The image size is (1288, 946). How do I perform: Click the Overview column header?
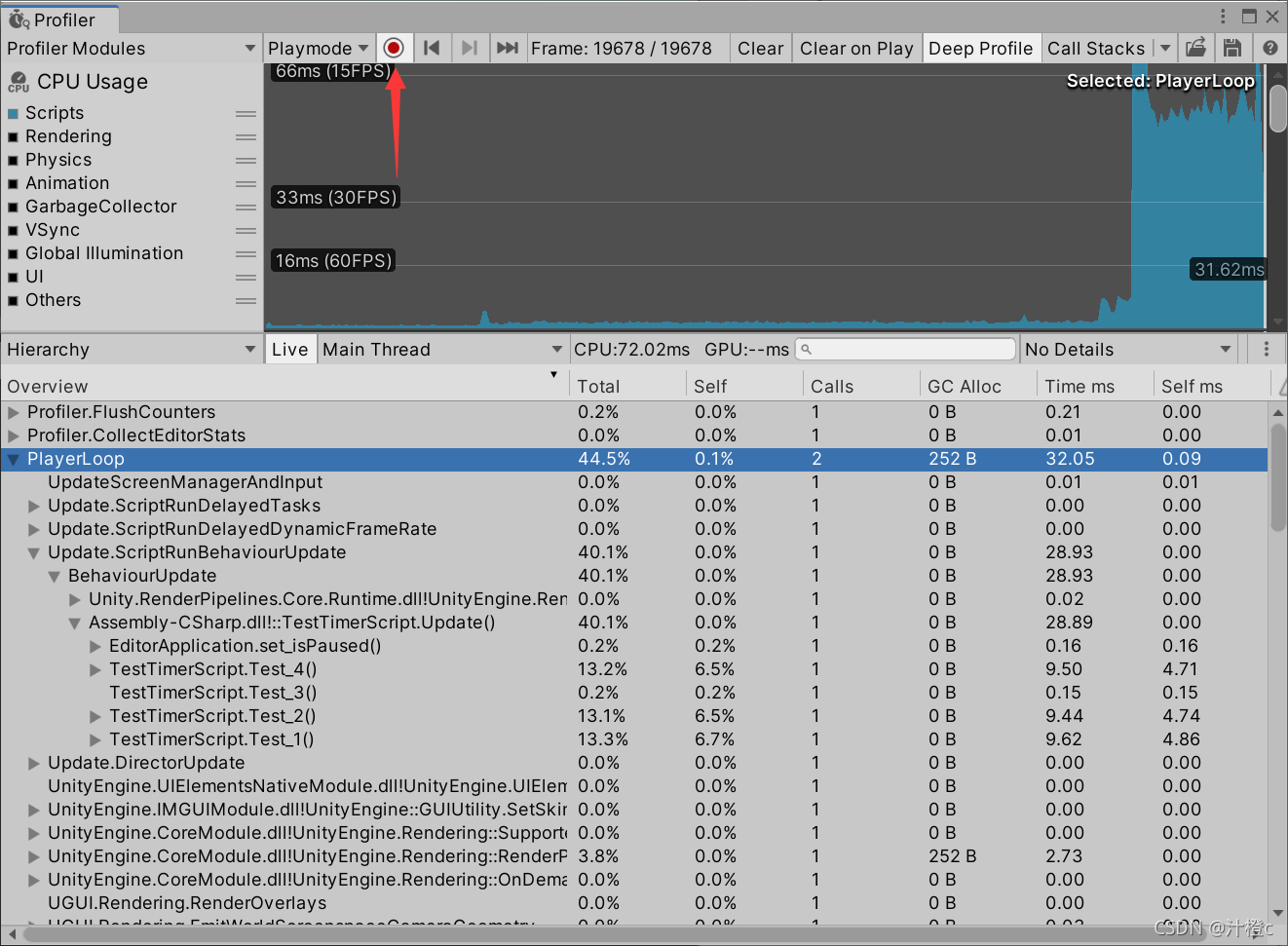[284, 386]
